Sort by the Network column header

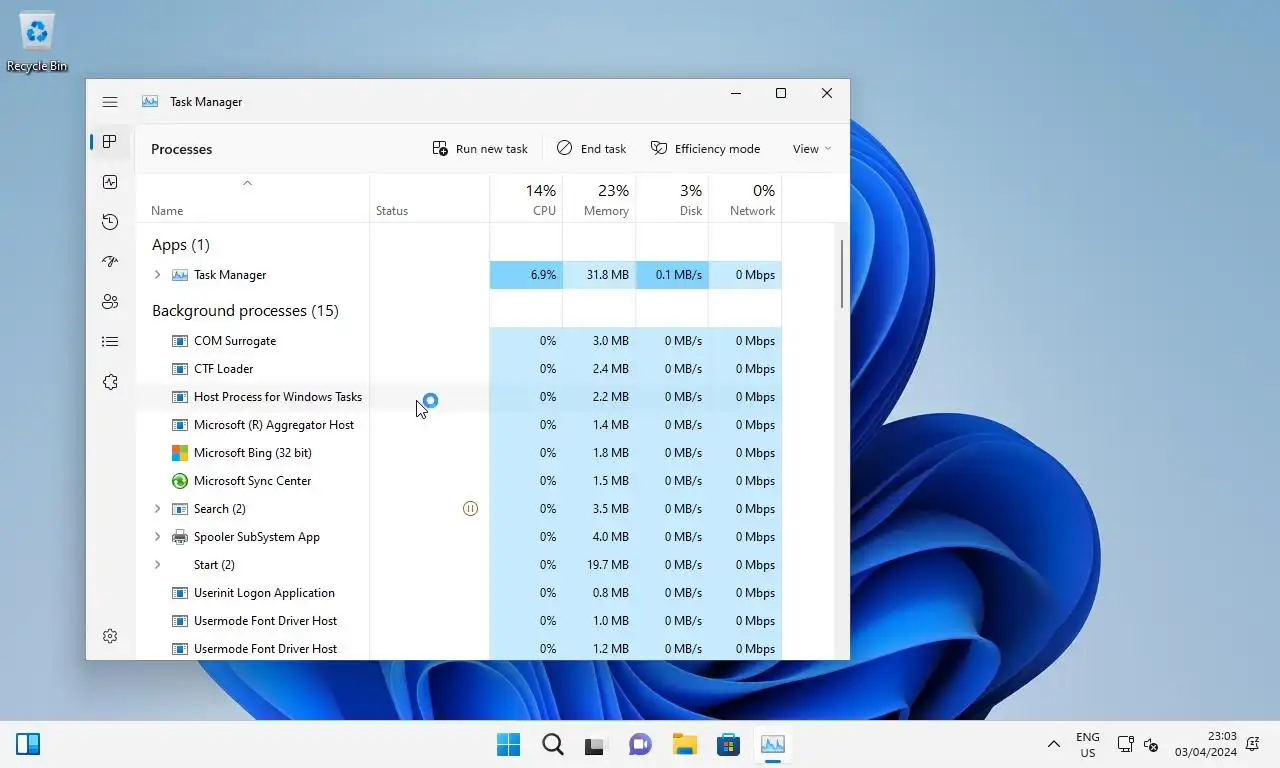pyautogui.click(x=745, y=199)
